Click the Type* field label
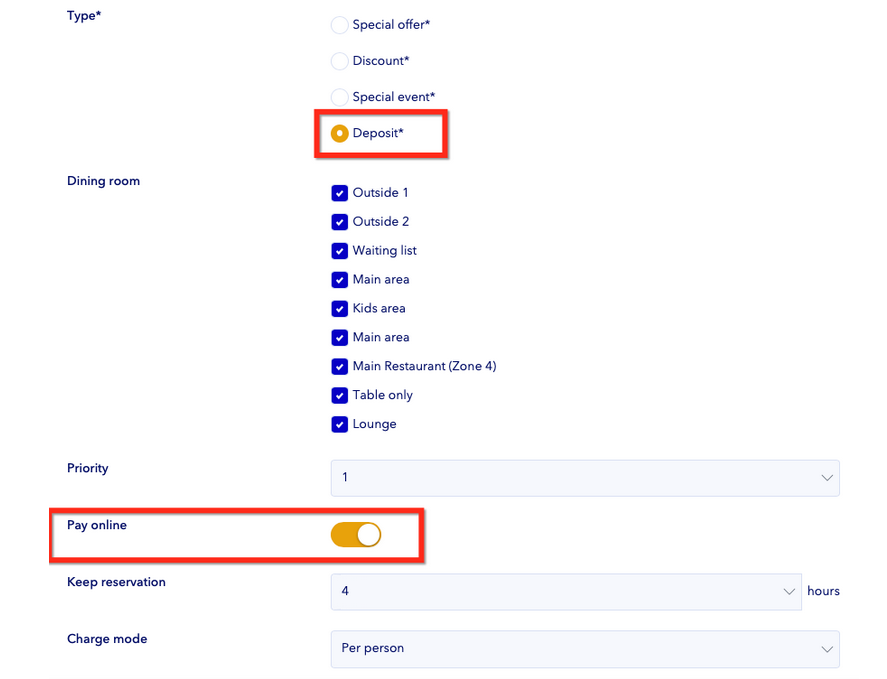The image size is (887, 679). tap(84, 15)
